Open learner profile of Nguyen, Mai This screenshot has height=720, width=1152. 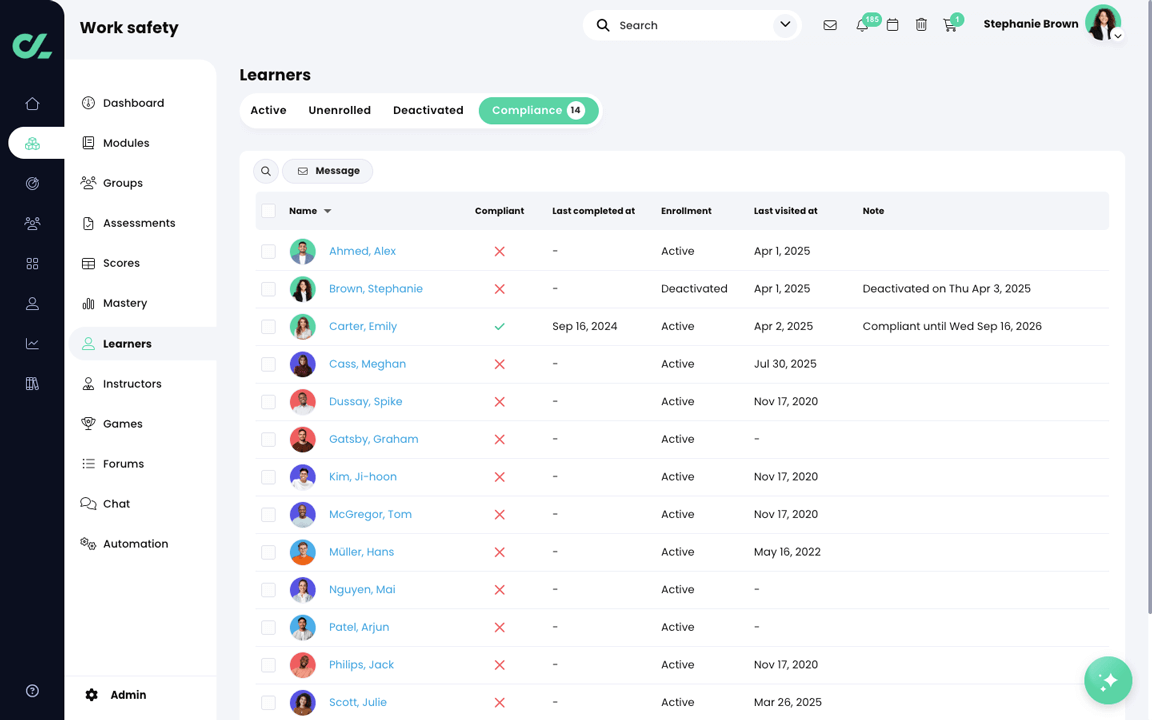point(362,589)
